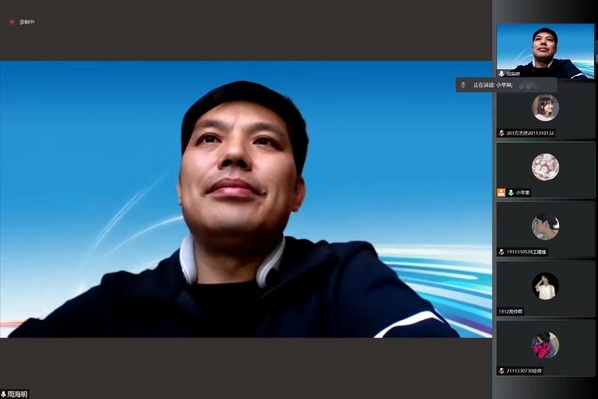Select the white-shirt avatar participant tile

pyautogui.click(x=545, y=289)
